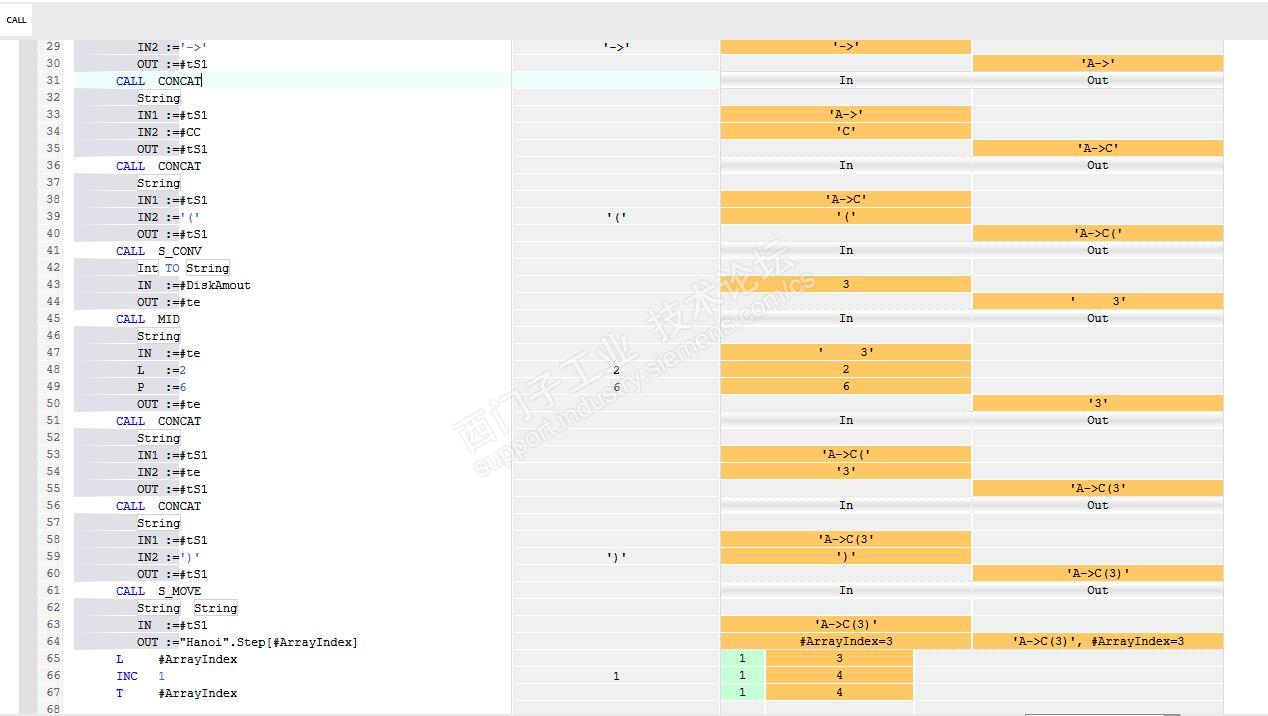1268x716 pixels.
Task: Click the green status cell on line 65
Action: pyautogui.click(x=742, y=658)
